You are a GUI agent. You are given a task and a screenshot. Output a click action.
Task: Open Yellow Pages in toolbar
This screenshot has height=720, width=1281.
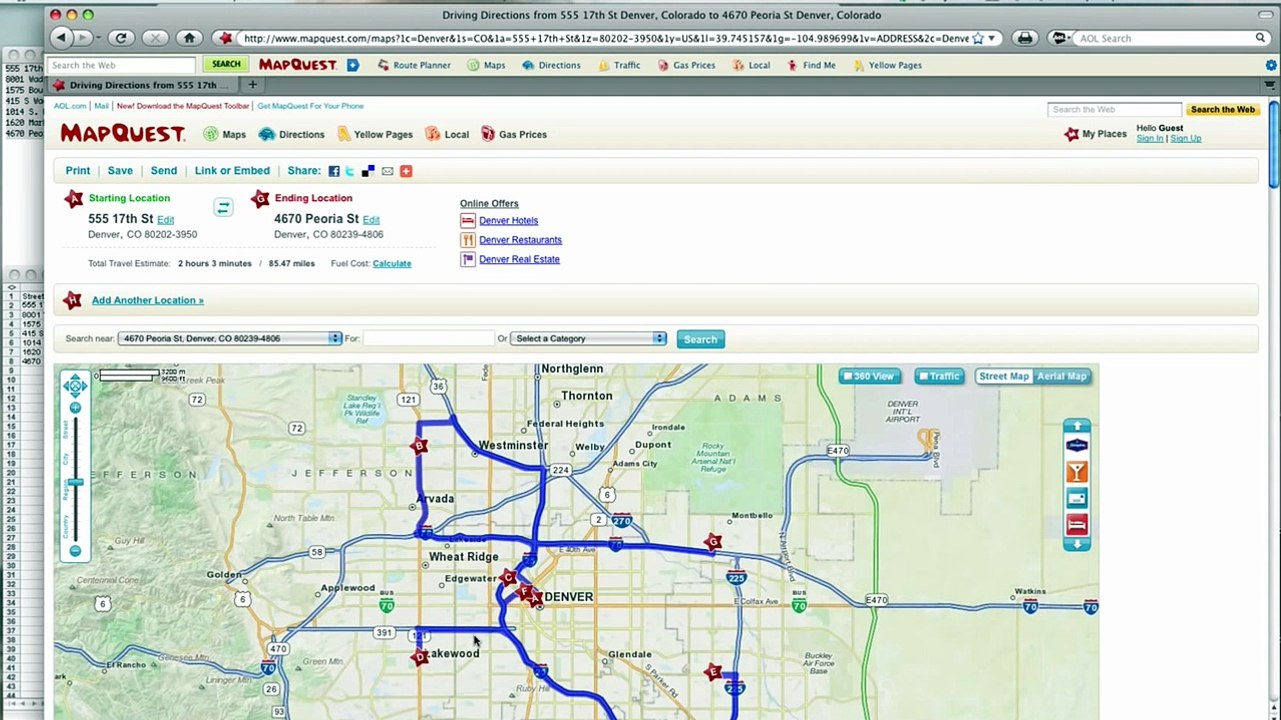click(x=887, y=65)
